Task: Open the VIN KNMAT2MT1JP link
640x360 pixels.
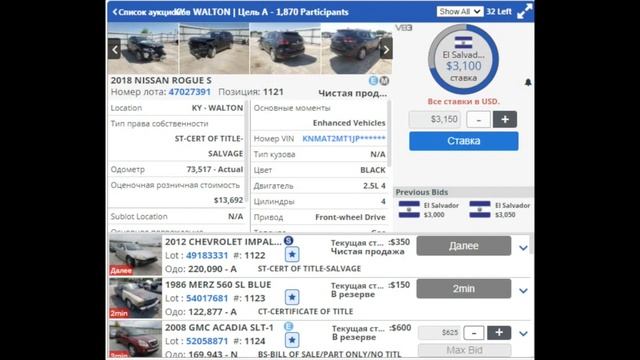Action: coord(344,138)
